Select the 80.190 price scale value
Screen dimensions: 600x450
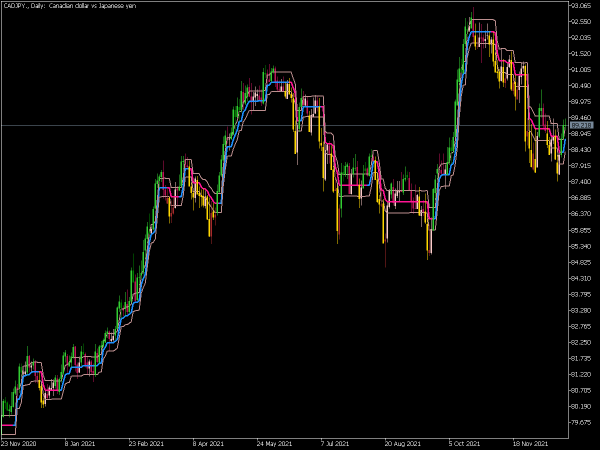coord(580,407)
